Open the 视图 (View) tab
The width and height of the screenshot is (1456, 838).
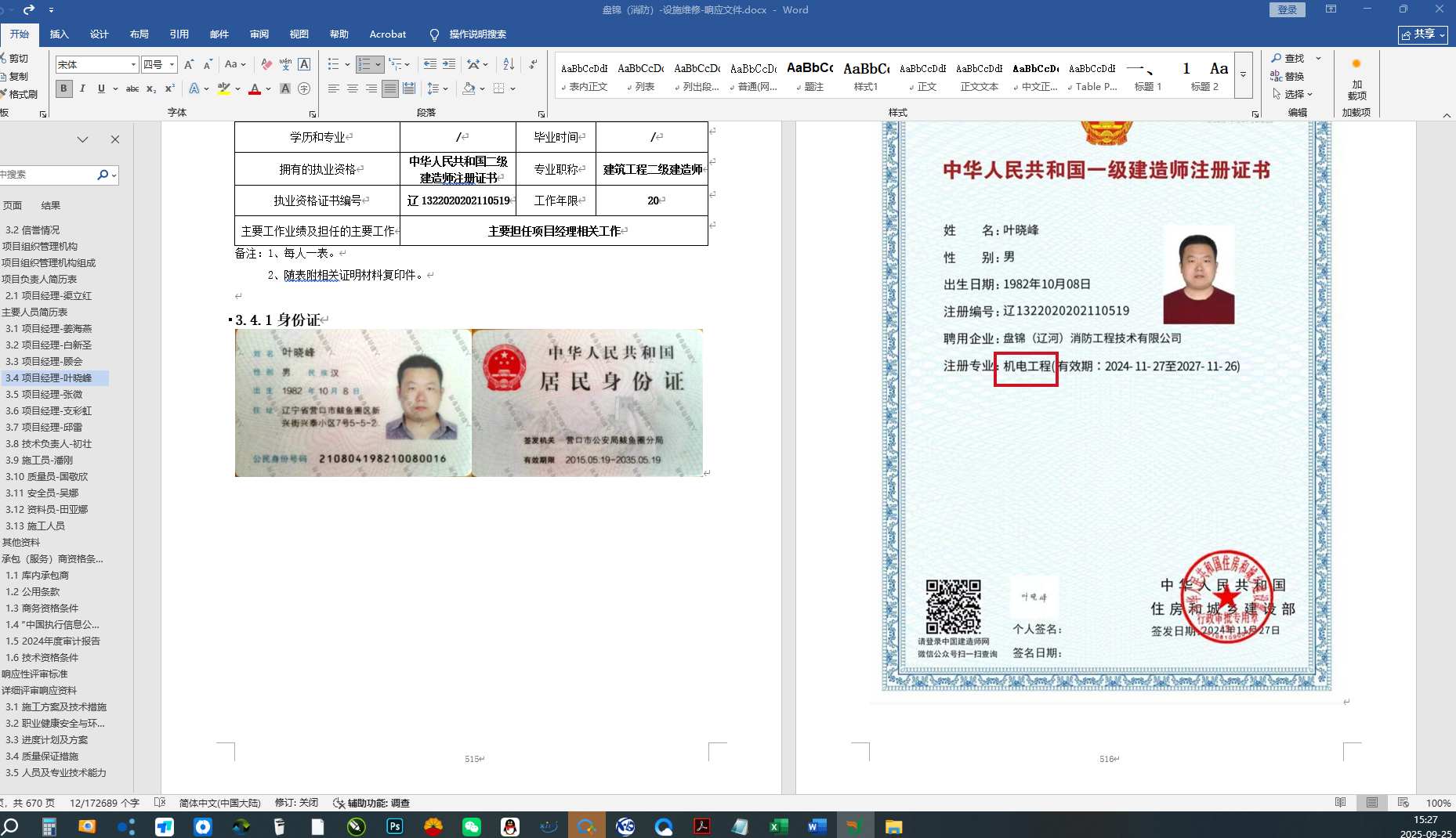coord(299,34)
